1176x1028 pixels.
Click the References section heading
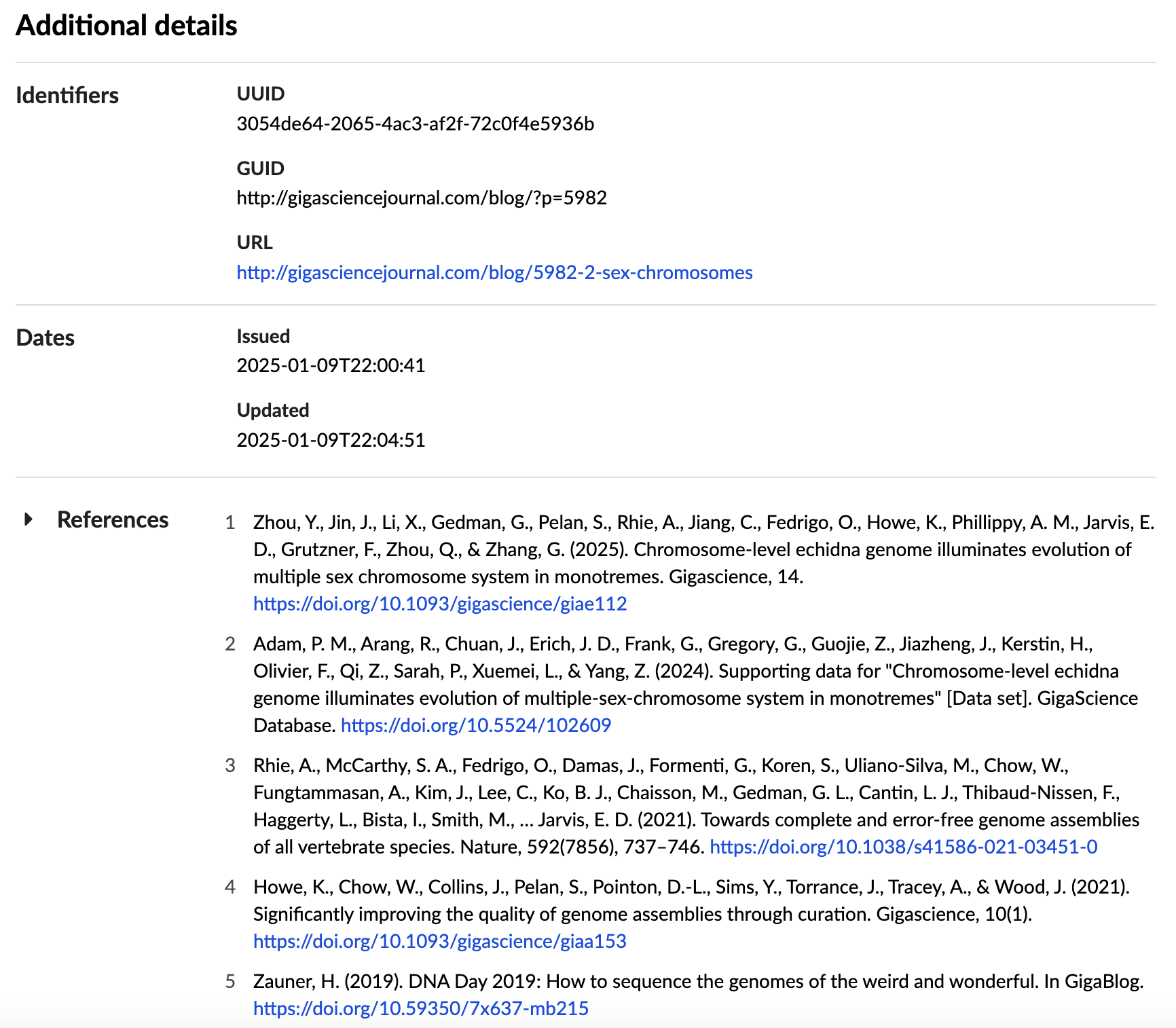click(113, 519)
